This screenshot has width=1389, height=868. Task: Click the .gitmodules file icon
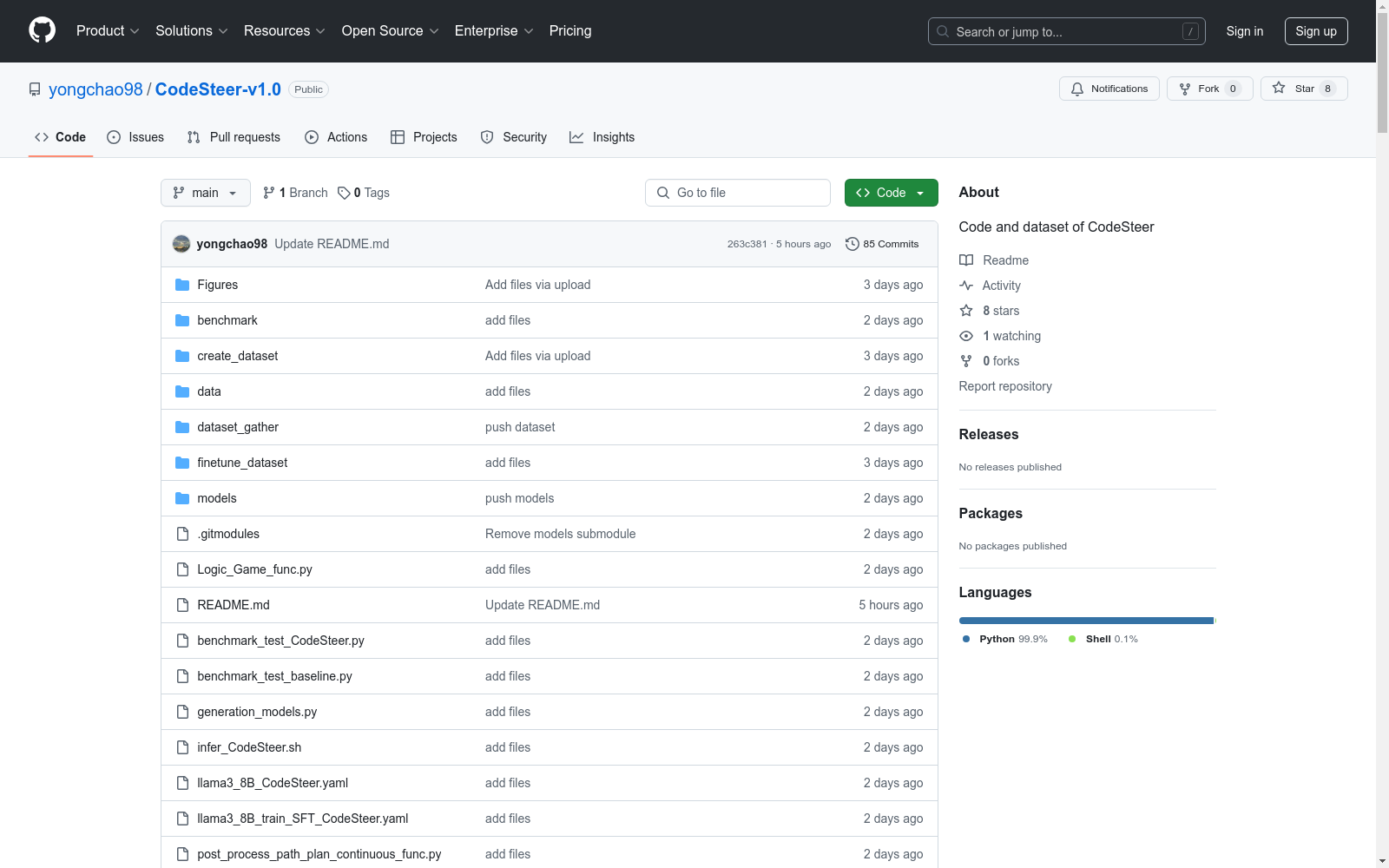coord(182,534)
